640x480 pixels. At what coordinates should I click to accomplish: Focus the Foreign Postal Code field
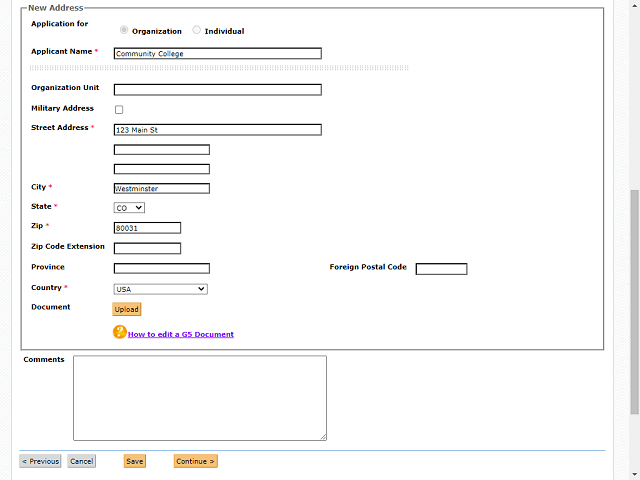pos(441,269)
